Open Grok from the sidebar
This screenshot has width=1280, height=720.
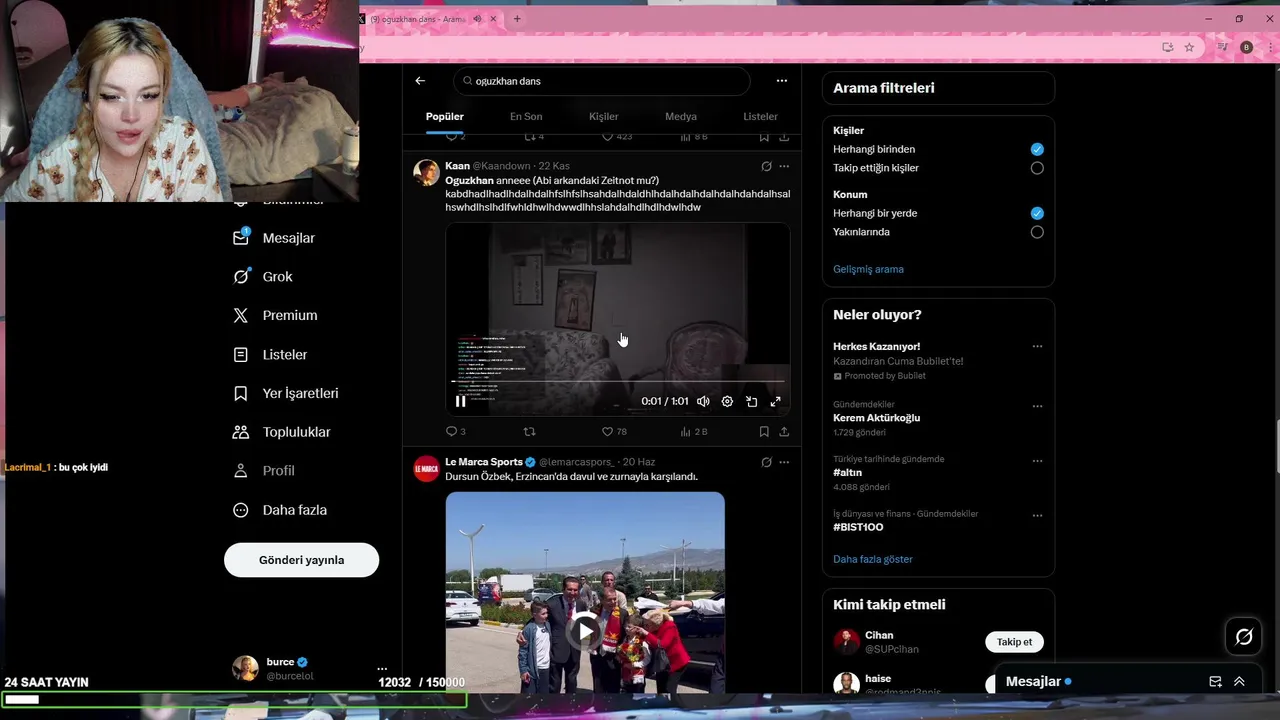pos(263,277)
